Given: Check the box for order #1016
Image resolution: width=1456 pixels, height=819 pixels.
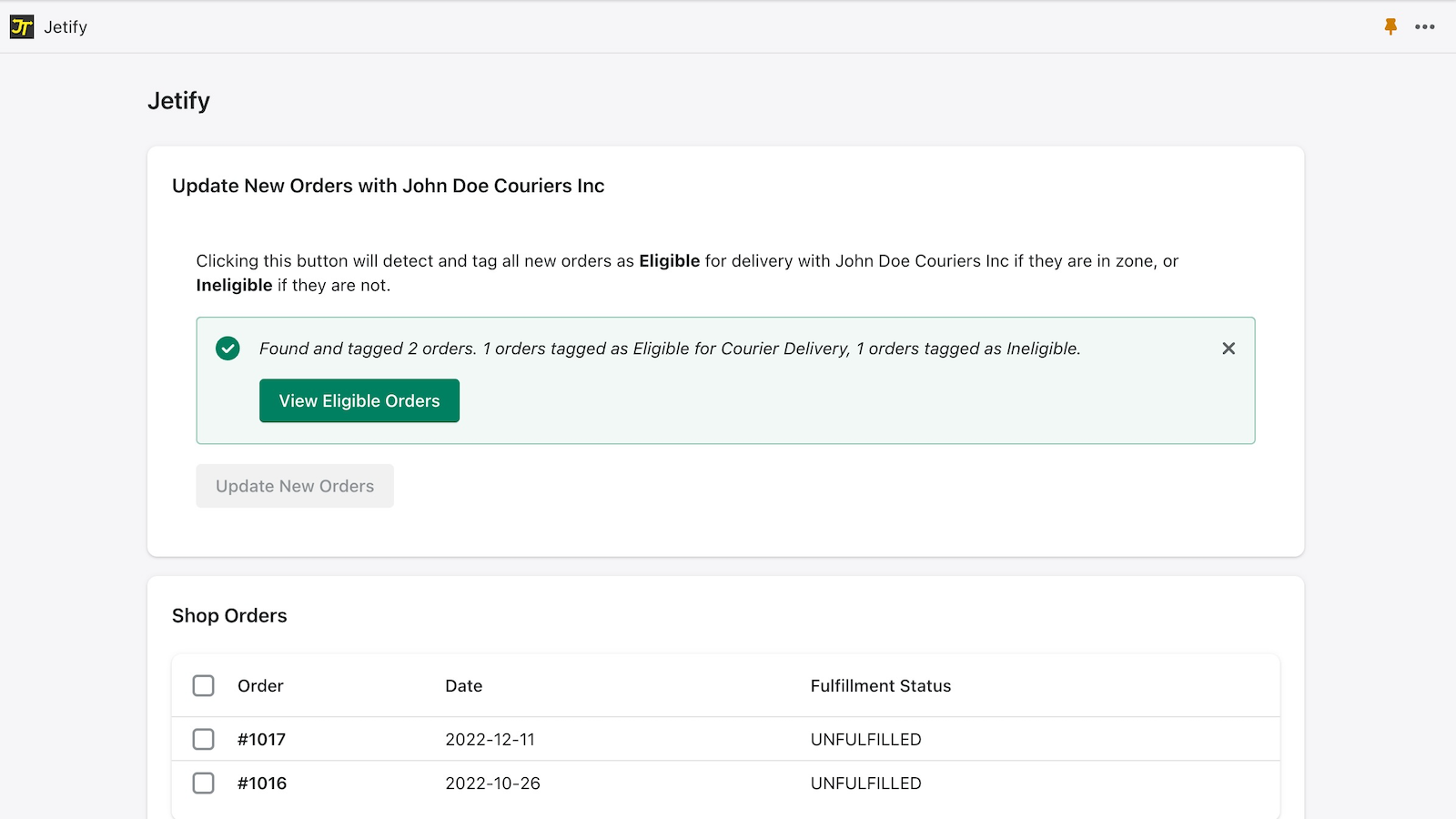Looking at the screenshot, I should click(x=204, y=783).
